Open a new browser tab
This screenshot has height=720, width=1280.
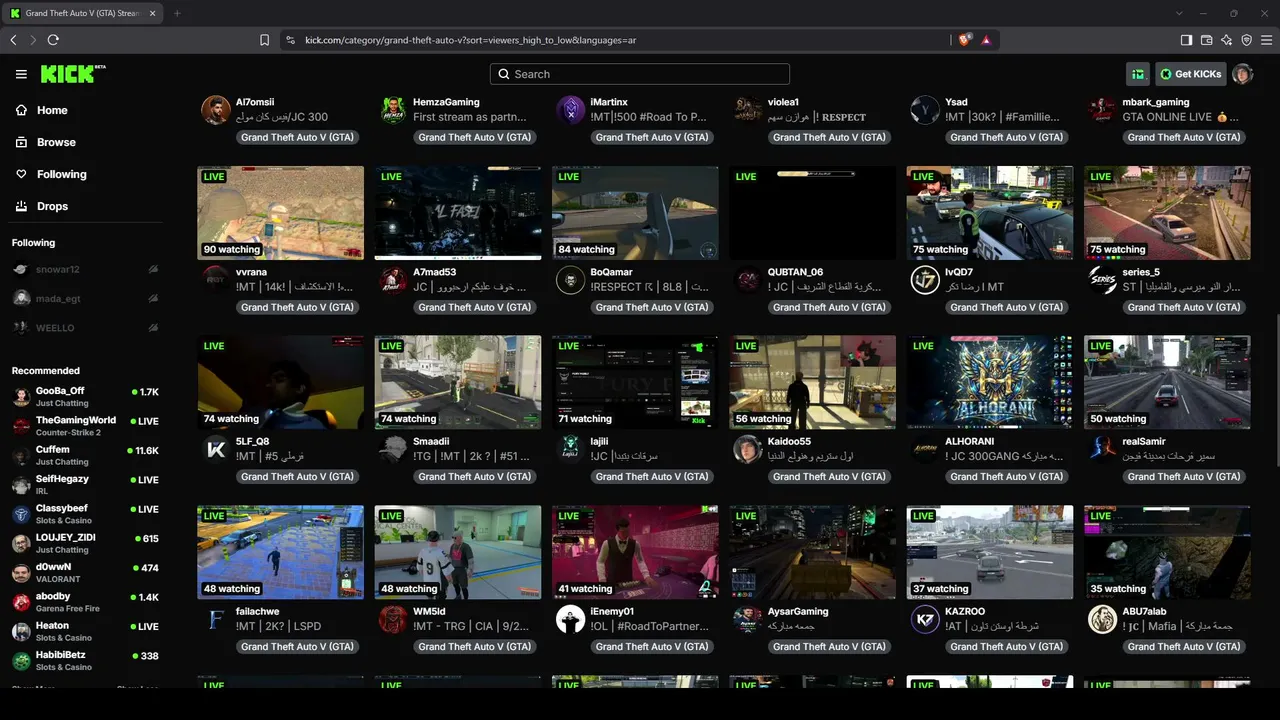click(177, 13)
